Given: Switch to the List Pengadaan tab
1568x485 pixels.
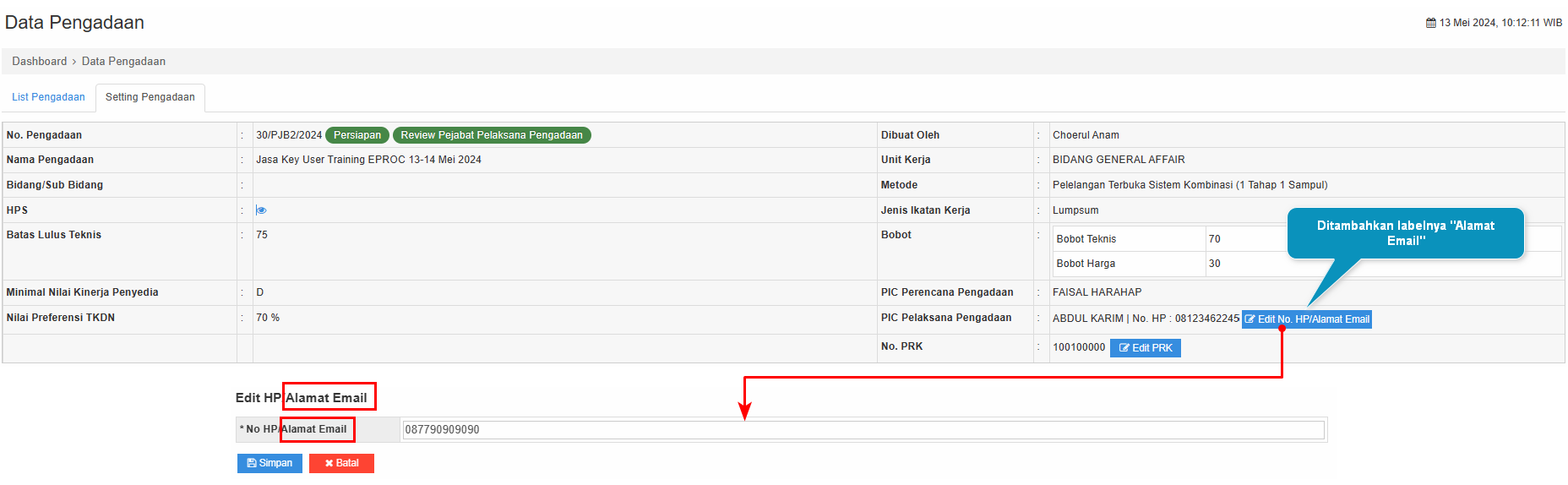Looking at the screenshot, I should 48,97.
